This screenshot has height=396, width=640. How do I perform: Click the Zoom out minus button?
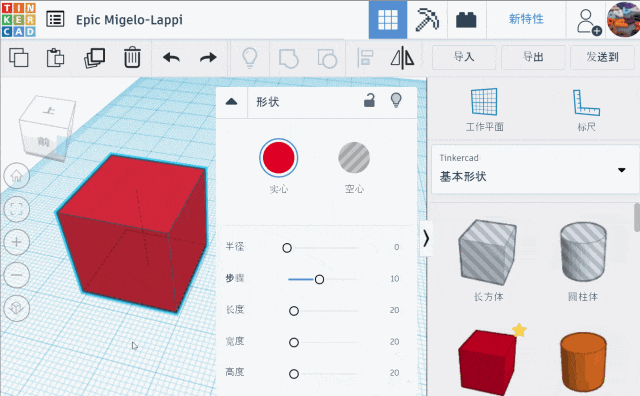click(16, 275)
